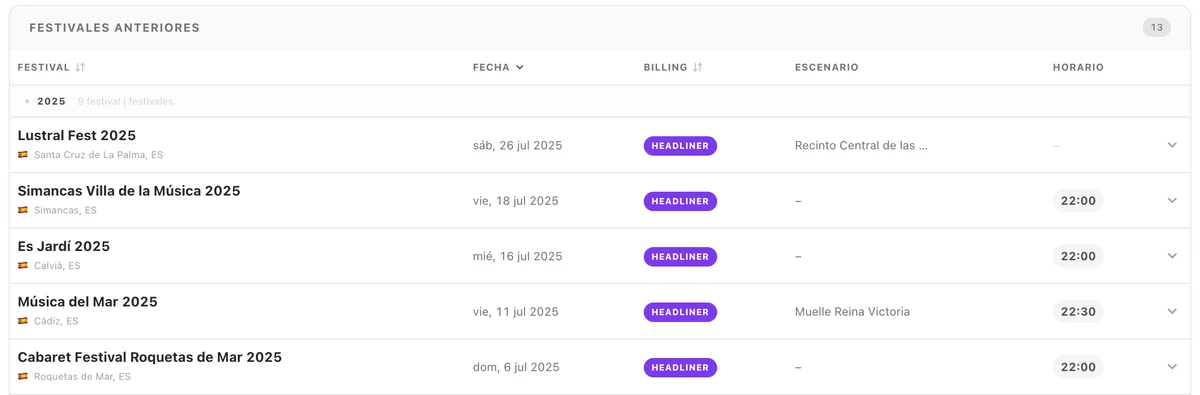Click the 13 count badge in the header

point(1157,27)
